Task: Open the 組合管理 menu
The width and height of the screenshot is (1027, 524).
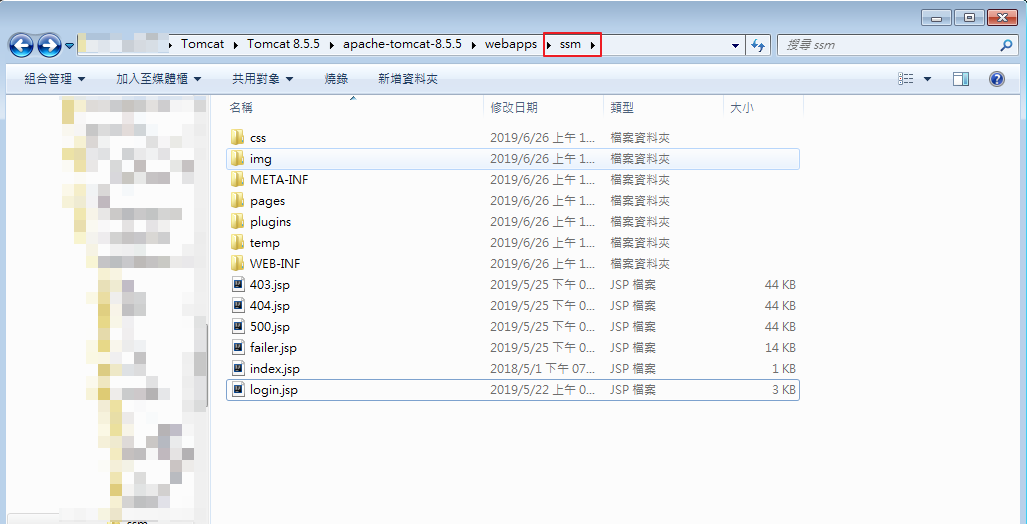Action: 54,79
